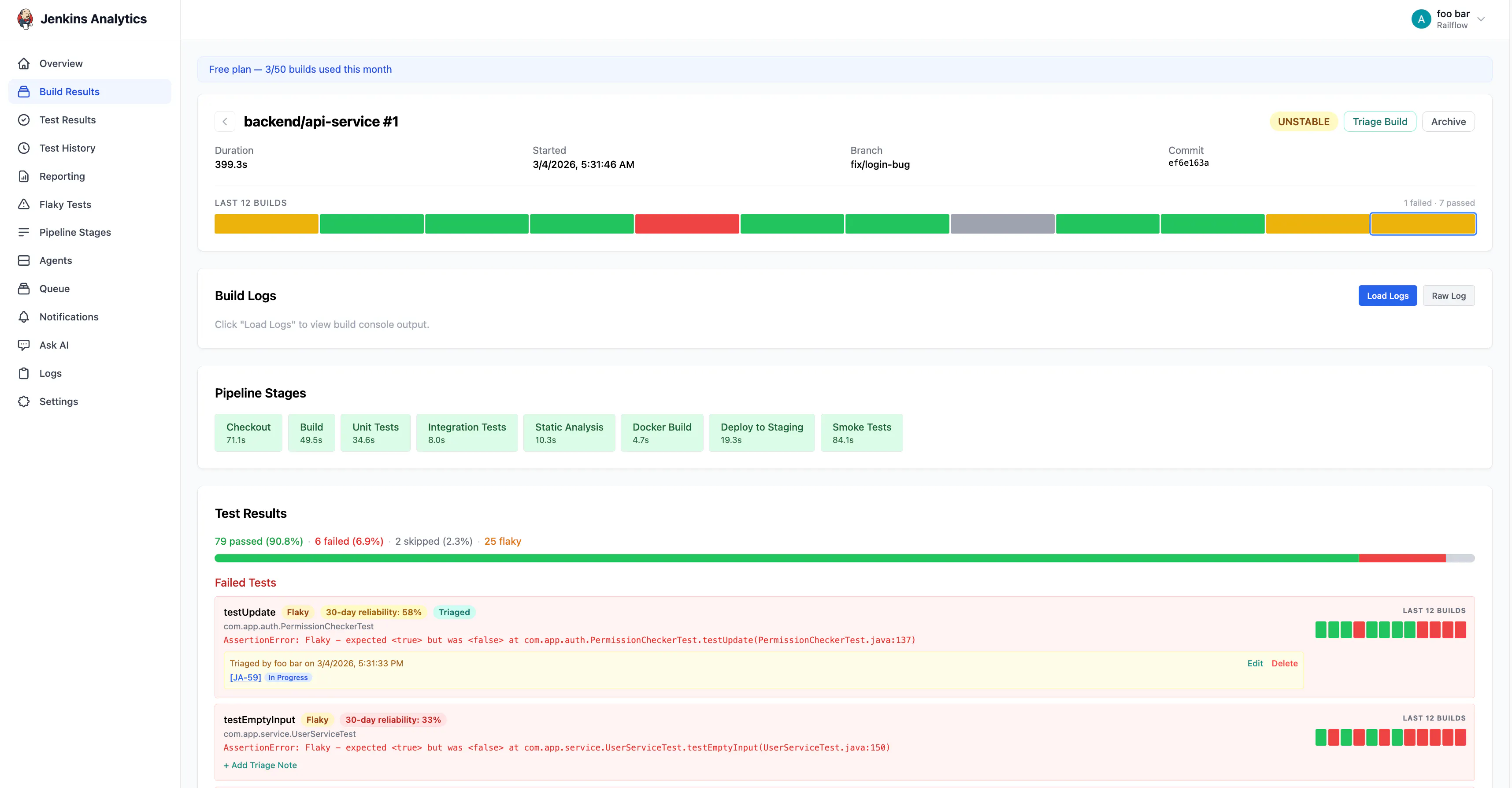This screenshot has height=788, width=1512.
Task: Click the Overview home icon
Action: pos(23,63)
